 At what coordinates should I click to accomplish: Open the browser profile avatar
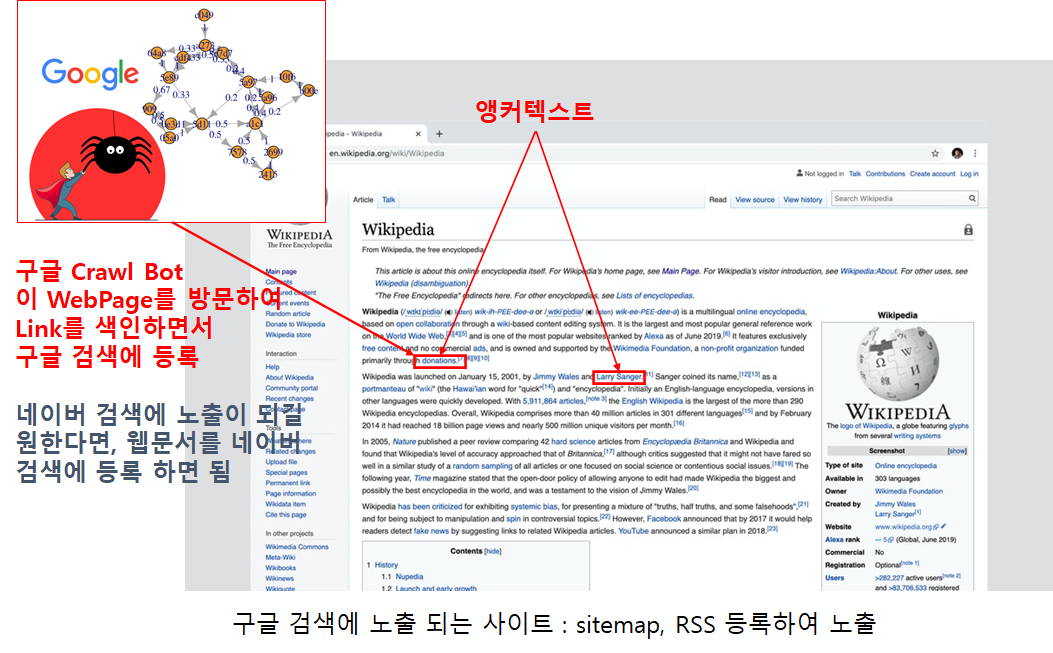coord(958,153)
